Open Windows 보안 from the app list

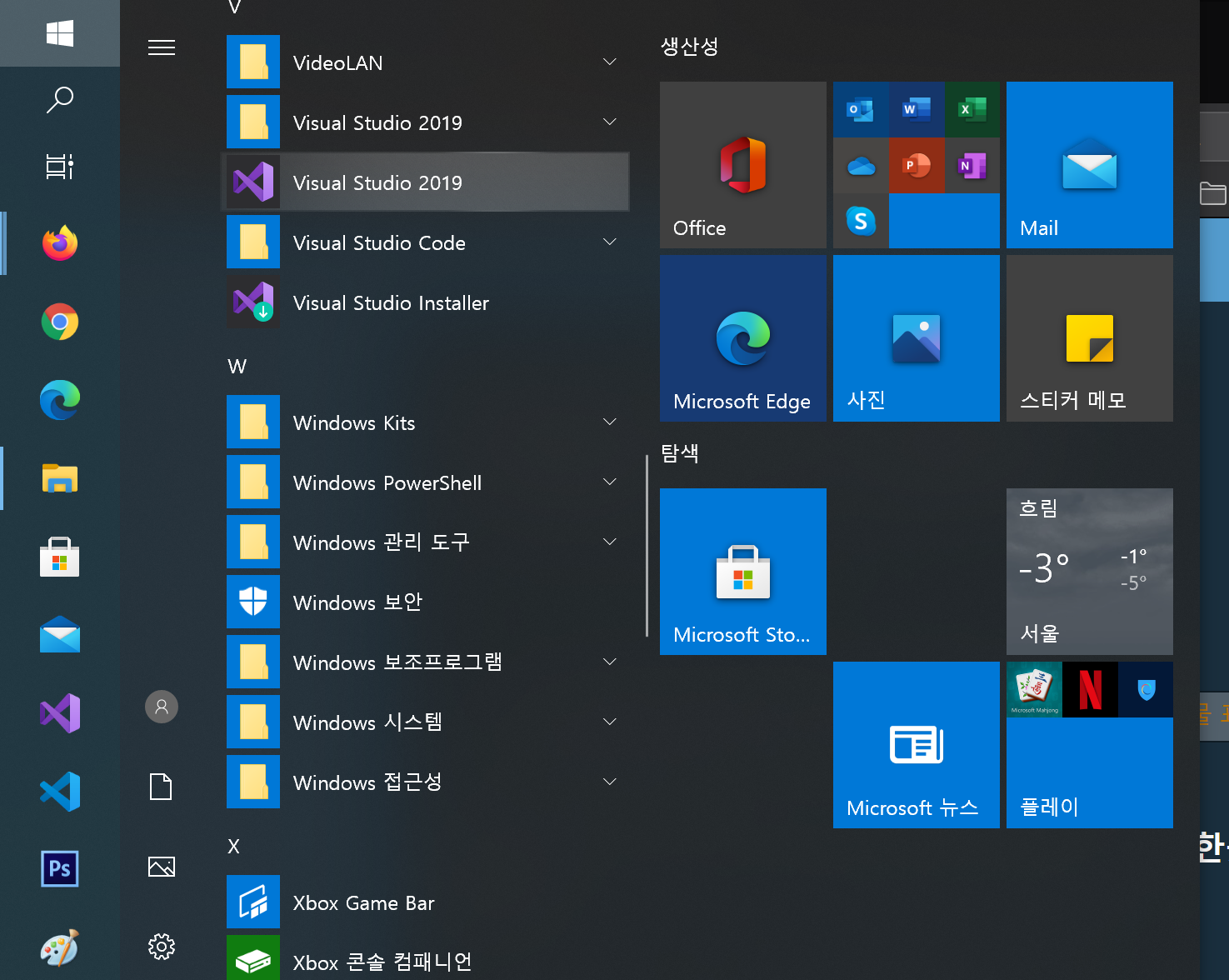tap(425, 602)
